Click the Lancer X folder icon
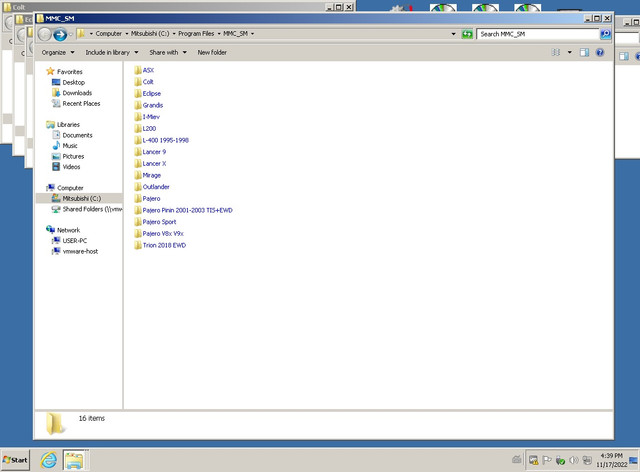 (x=138, y=163)
